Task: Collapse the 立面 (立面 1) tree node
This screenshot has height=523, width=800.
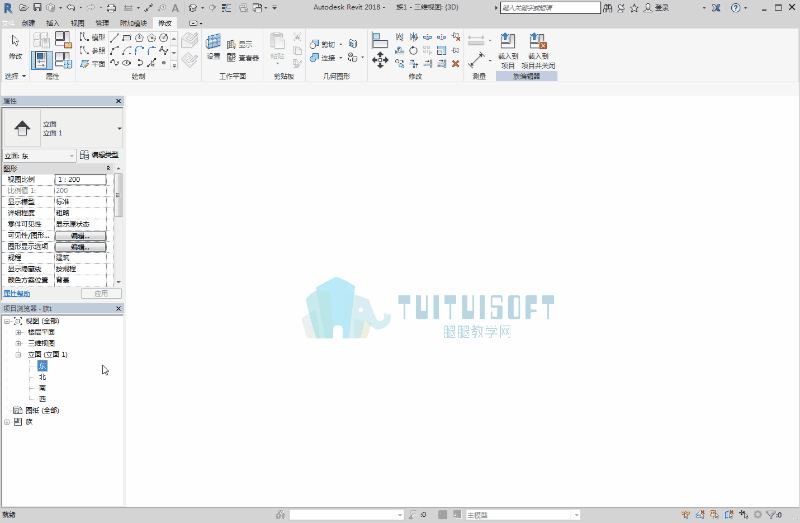Action: tap(18, 355)
